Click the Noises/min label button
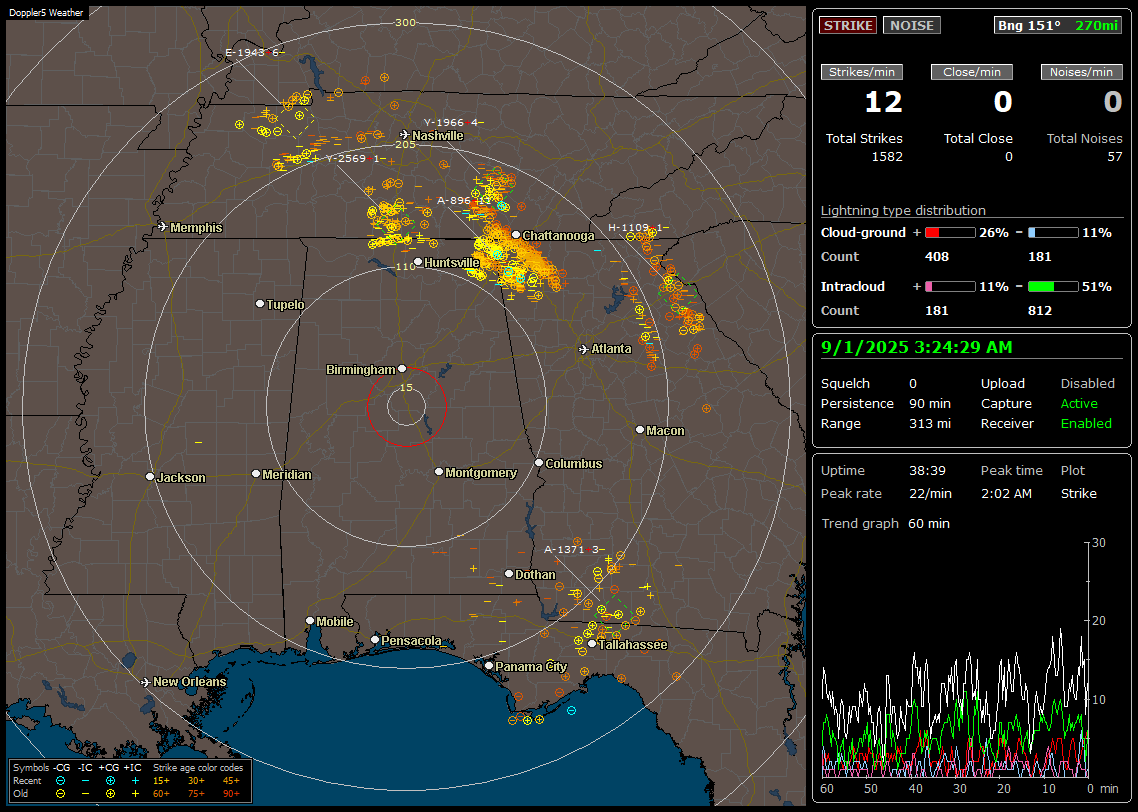1138x812 pixels. pyautogui.click(x=1081, y=72)
